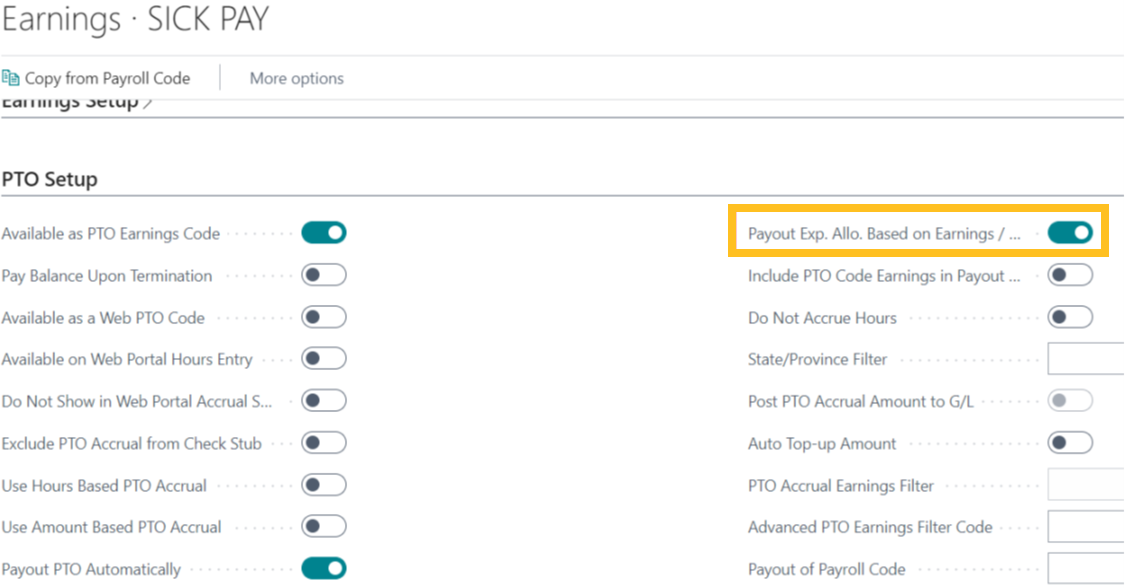Viewport: 1125px width, 588px height.
Task: Enable Include PTO Code Earnings in Payout
Action: click(1069, 275)
